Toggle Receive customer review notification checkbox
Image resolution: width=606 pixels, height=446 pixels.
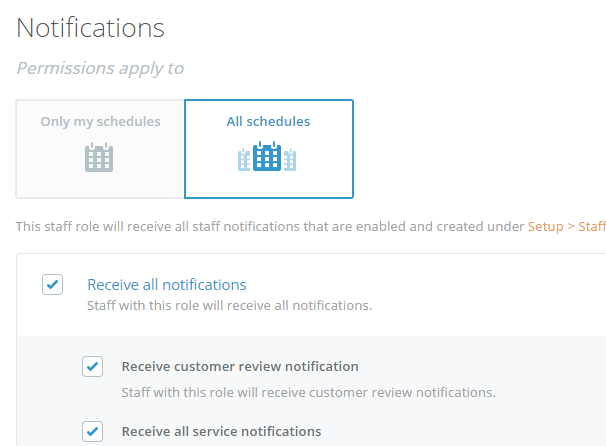pyautogui.click(x=92, y=366)
